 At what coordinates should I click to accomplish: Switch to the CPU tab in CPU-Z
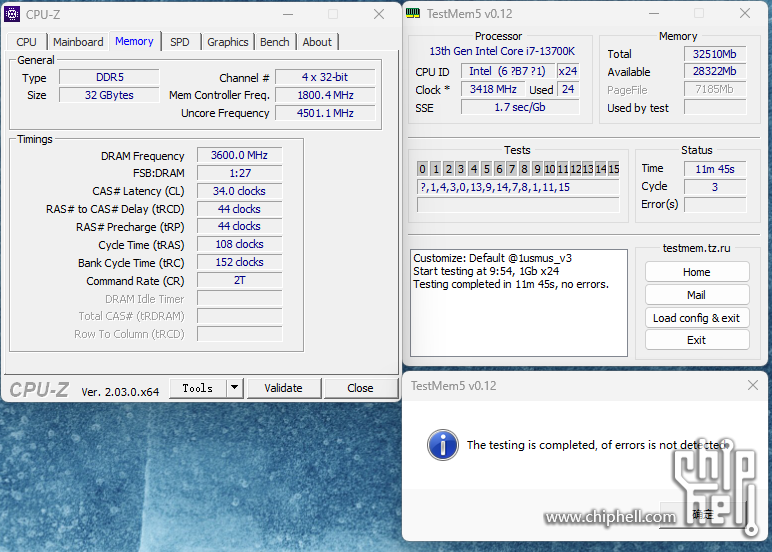pyautogui.click(x=26, y=42)
